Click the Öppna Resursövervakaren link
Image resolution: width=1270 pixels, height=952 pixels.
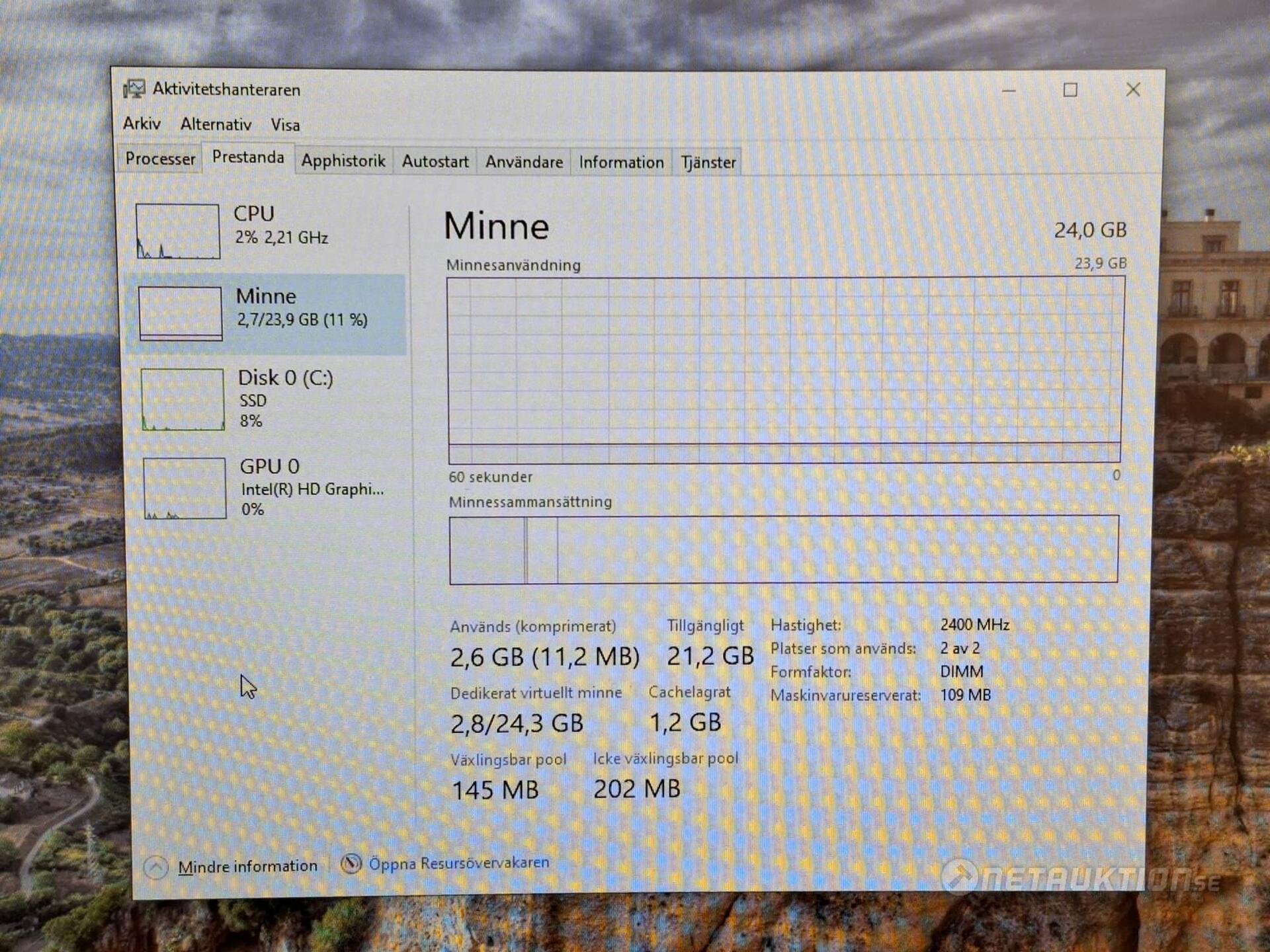click(x=459, y=863)
